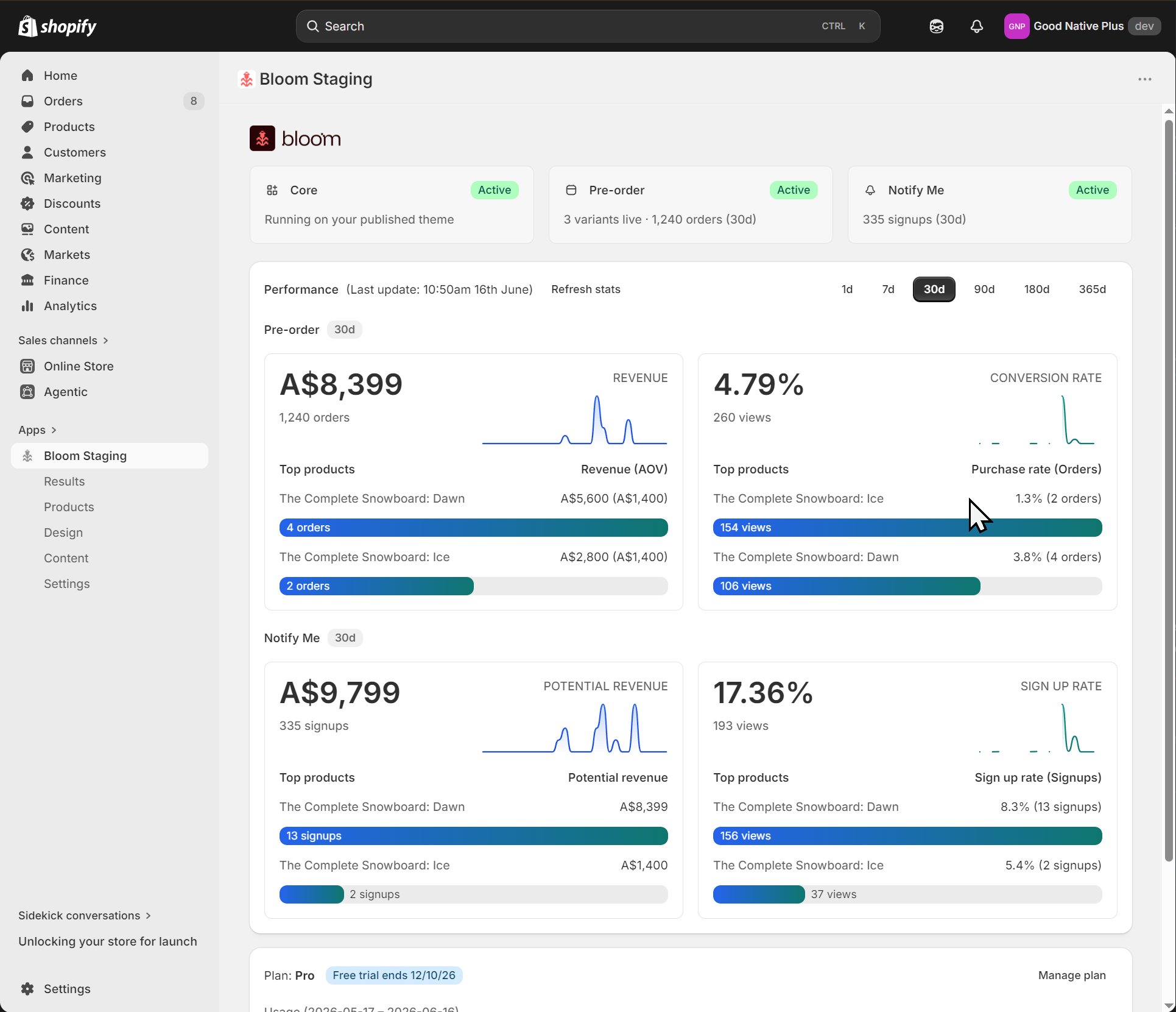Click the Pre-order calendar icon
Screen dimensions: 1176x1012
click(571, 190)
